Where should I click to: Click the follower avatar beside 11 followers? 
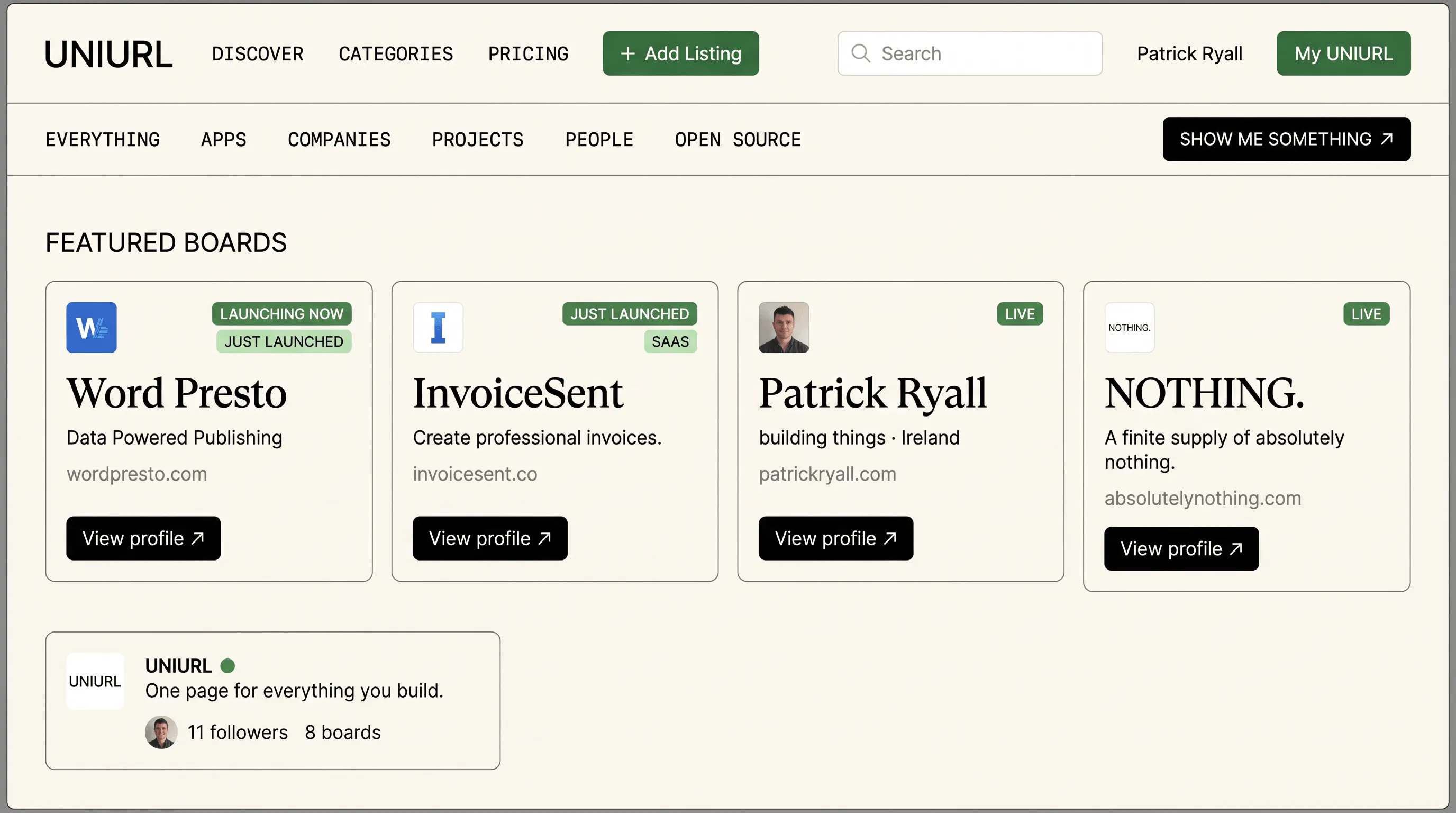tap(161, 733)
